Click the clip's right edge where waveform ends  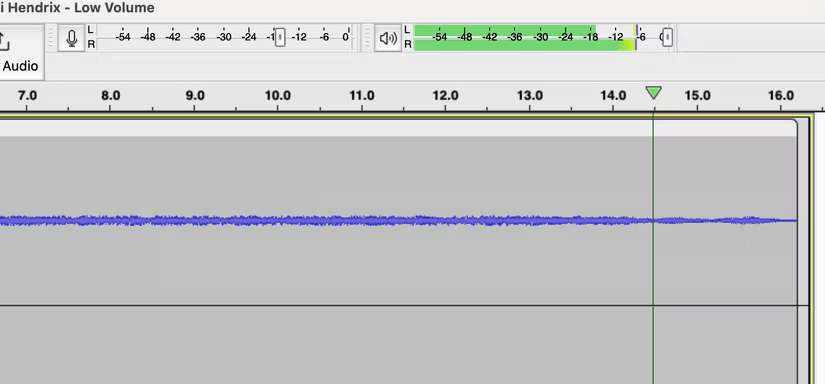point(797,220)
